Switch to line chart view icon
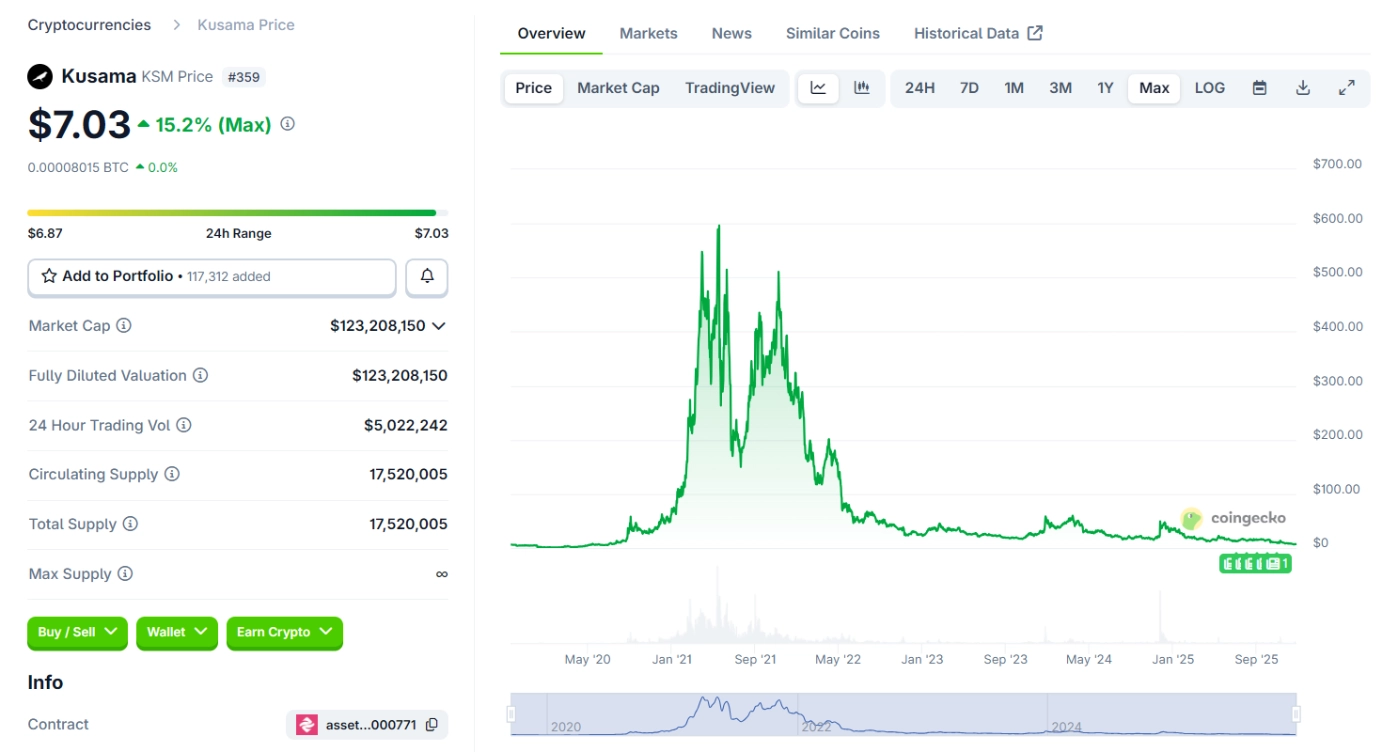Viewport: 1398px width, 752px height. tap(818, 88)
